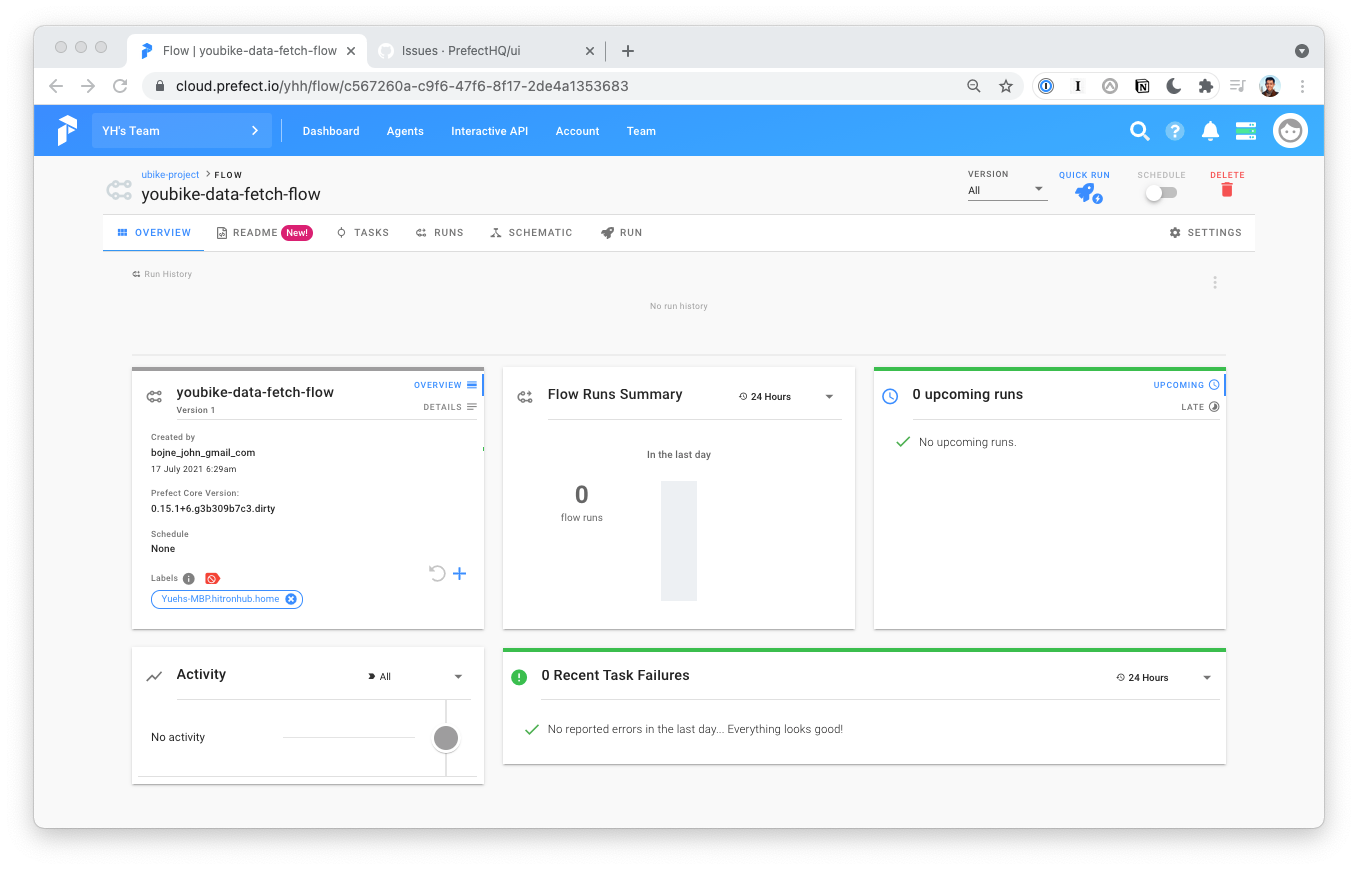Viewport: 1358px width, 870px height.
Task: Bookmark page with star icon
Action: 1006,86
